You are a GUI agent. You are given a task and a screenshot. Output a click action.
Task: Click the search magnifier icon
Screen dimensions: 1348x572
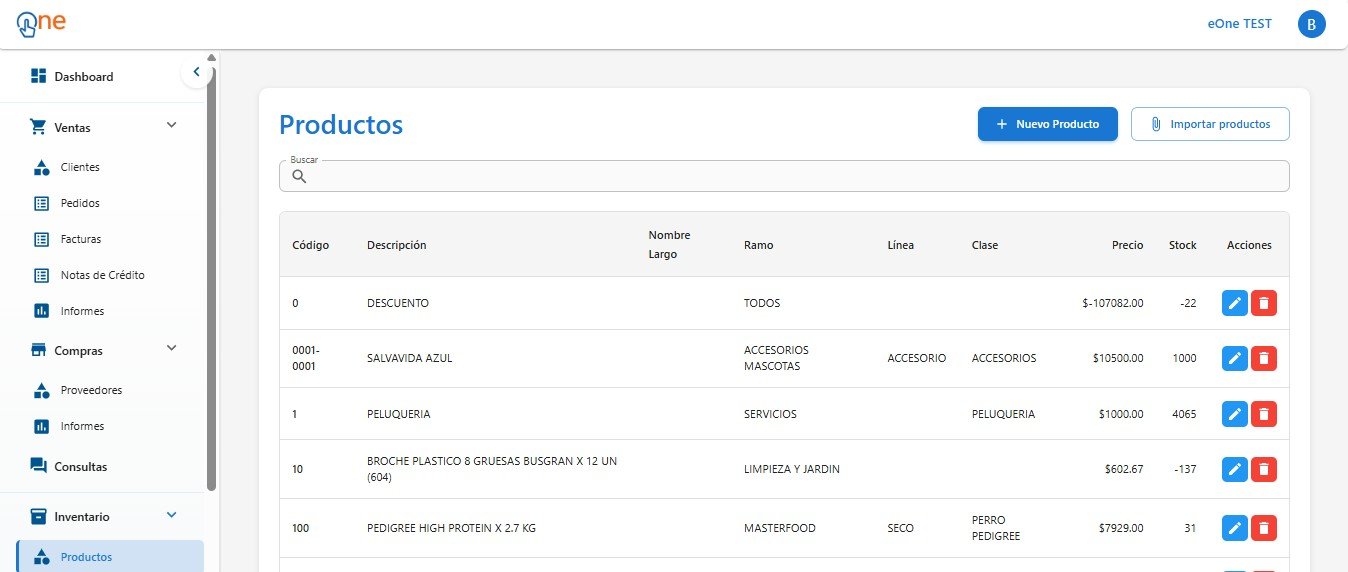point(299,176)
